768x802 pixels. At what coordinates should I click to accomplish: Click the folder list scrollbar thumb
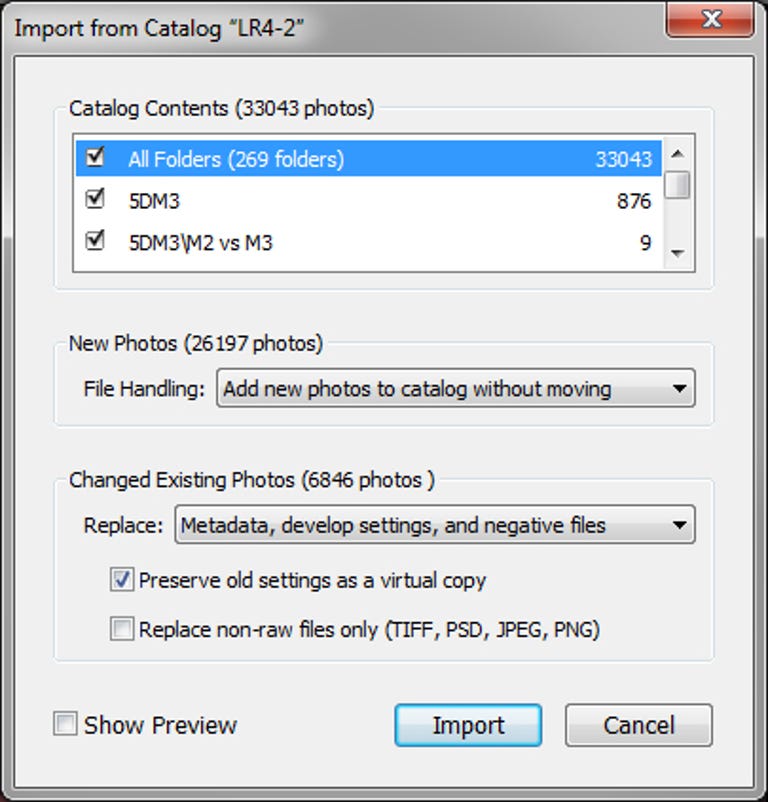click(678, 185)
